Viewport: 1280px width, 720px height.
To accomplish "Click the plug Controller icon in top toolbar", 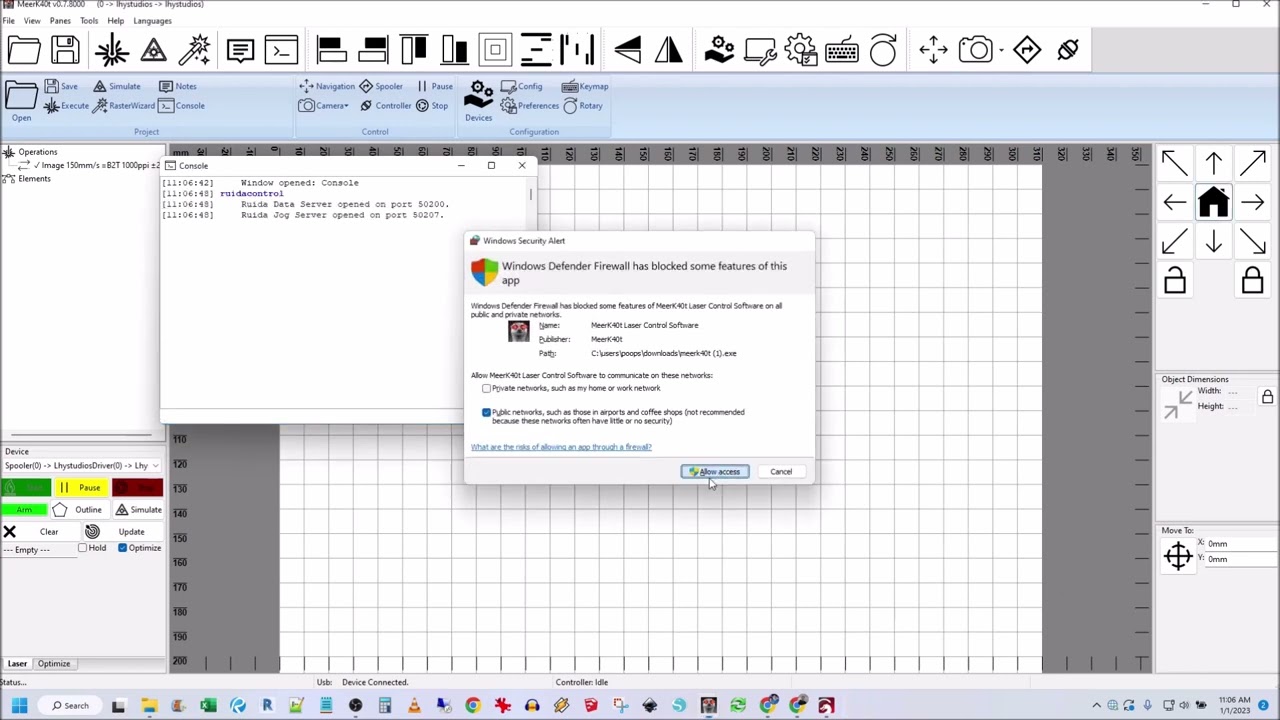I will click(1068, 50).
